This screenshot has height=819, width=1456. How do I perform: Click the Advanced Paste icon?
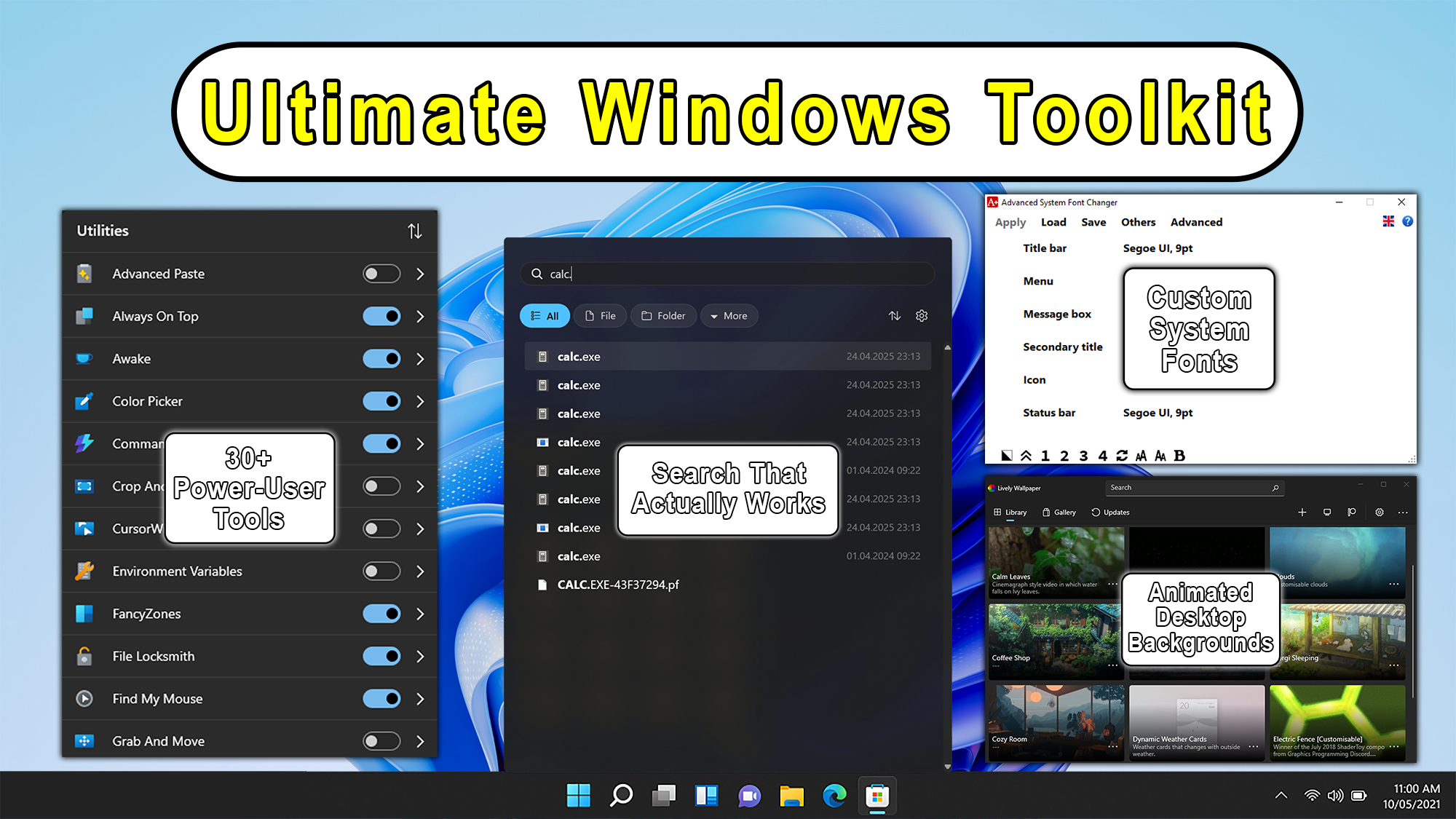pos(84,274)
